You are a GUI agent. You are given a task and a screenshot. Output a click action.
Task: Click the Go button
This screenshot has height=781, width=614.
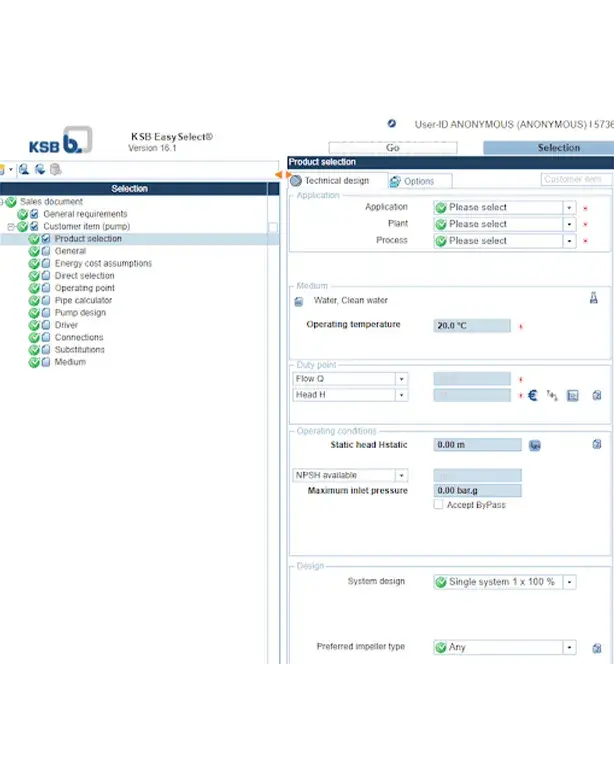[392, 147]
